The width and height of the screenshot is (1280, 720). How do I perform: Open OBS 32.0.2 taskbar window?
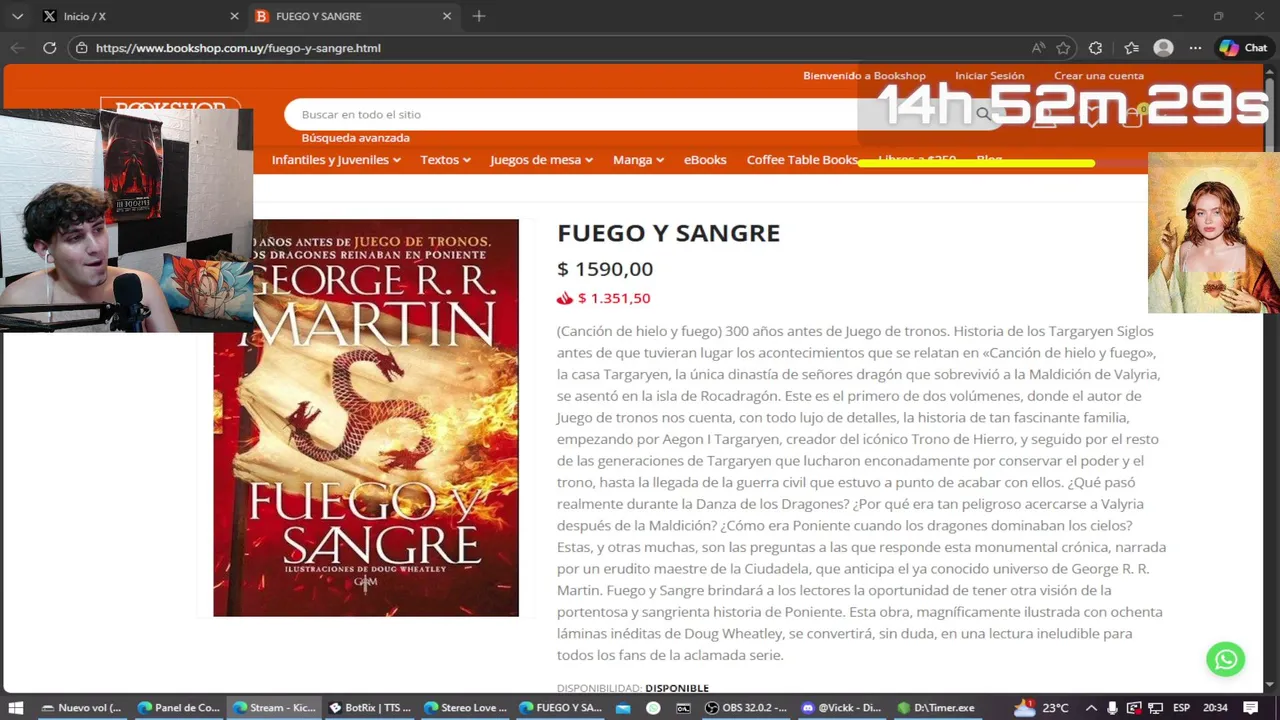tap(746, 708)
